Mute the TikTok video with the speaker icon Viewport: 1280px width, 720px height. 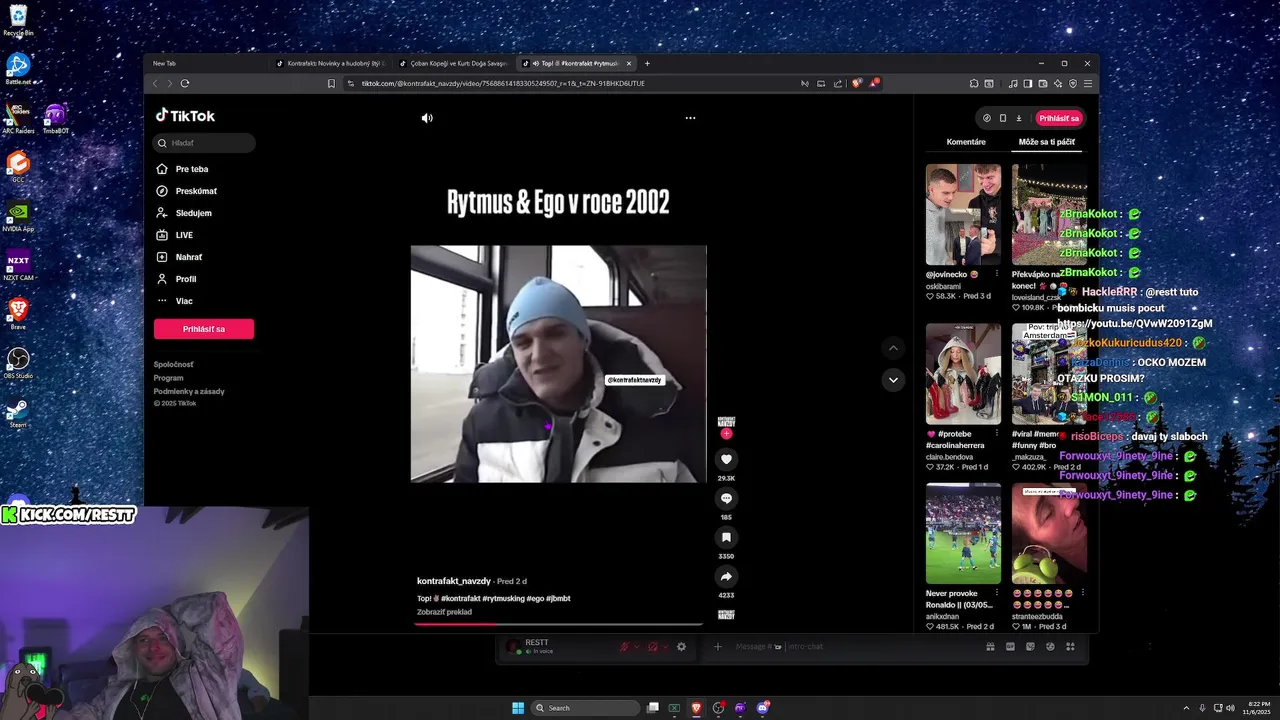(427, 118)
